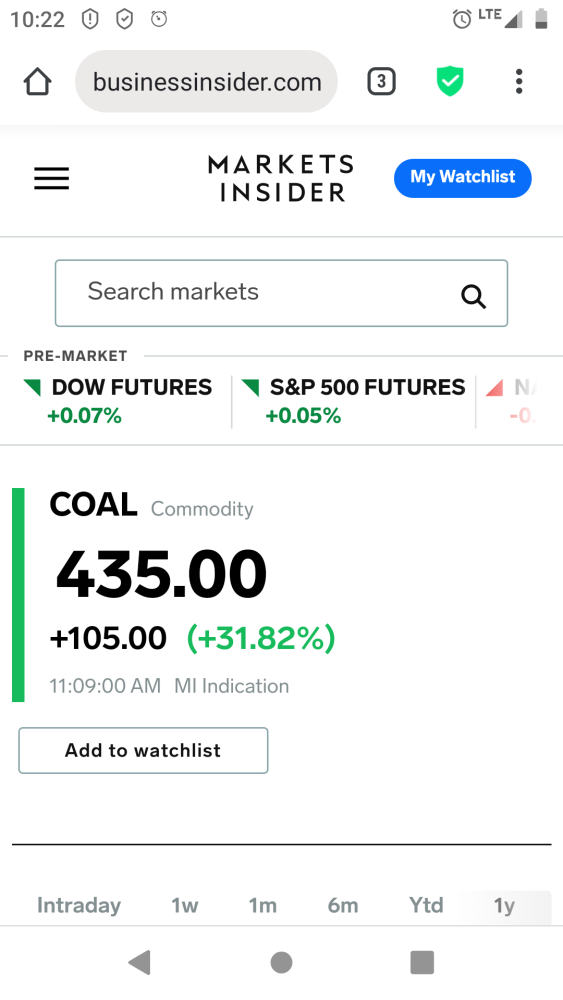Add Coal to watchlist
The width and height of the screenshot is (563, 1000).
tap(143, 751)
